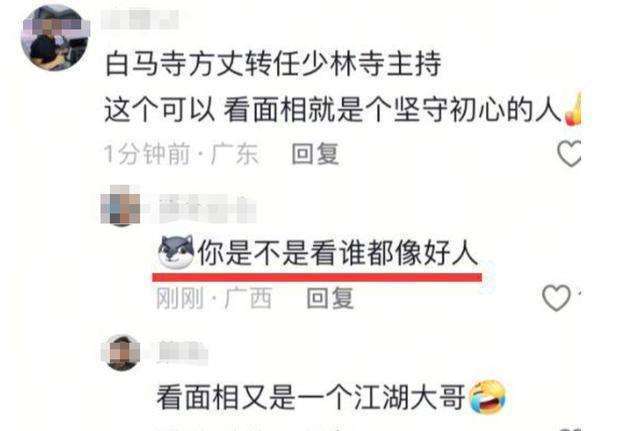Open the avatar of the 广西 replier
This screenshot has width=640, height=431.
[121, 206]
